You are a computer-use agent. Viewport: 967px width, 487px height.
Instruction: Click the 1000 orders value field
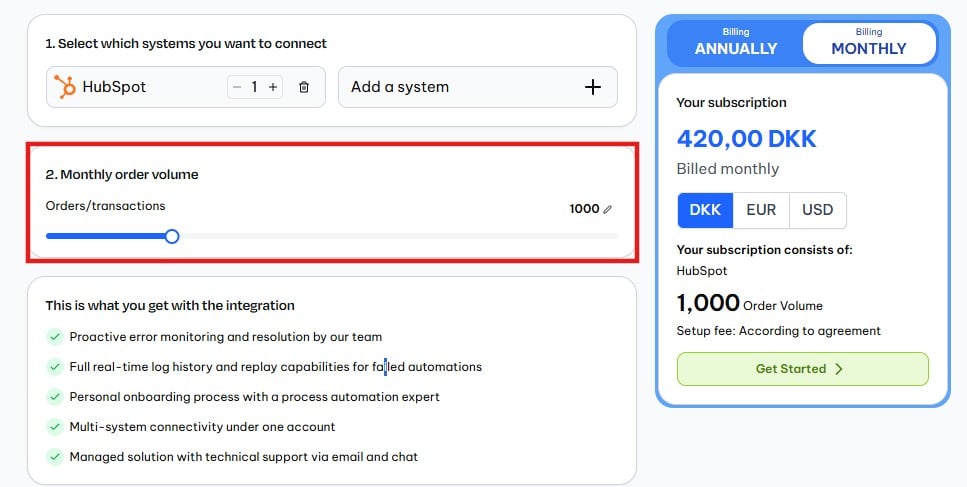pos(584,209)
